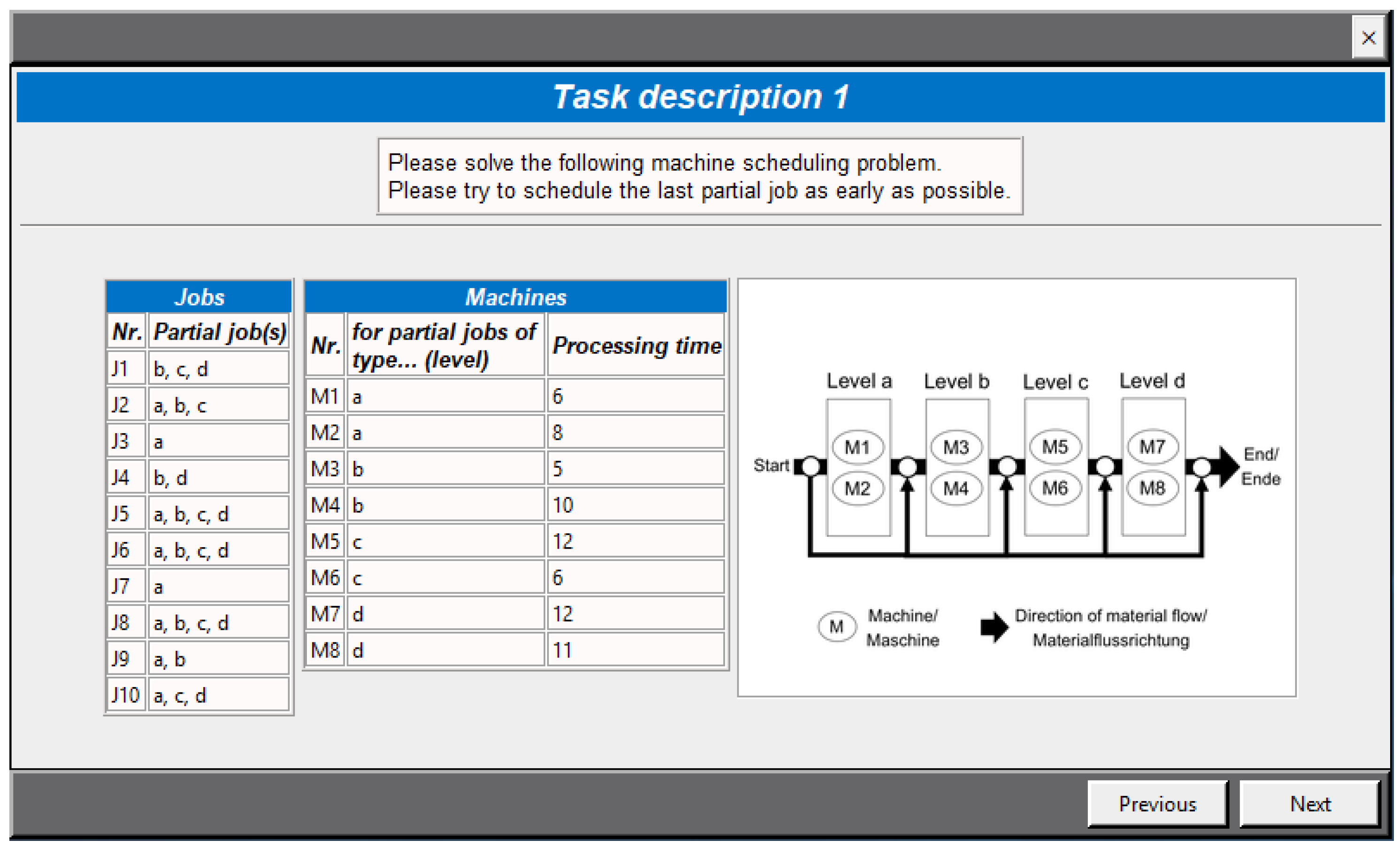This screenshot has height=855, width=1400.
Task: Select job J9 row number cell
Action: [x=126, y=659]
